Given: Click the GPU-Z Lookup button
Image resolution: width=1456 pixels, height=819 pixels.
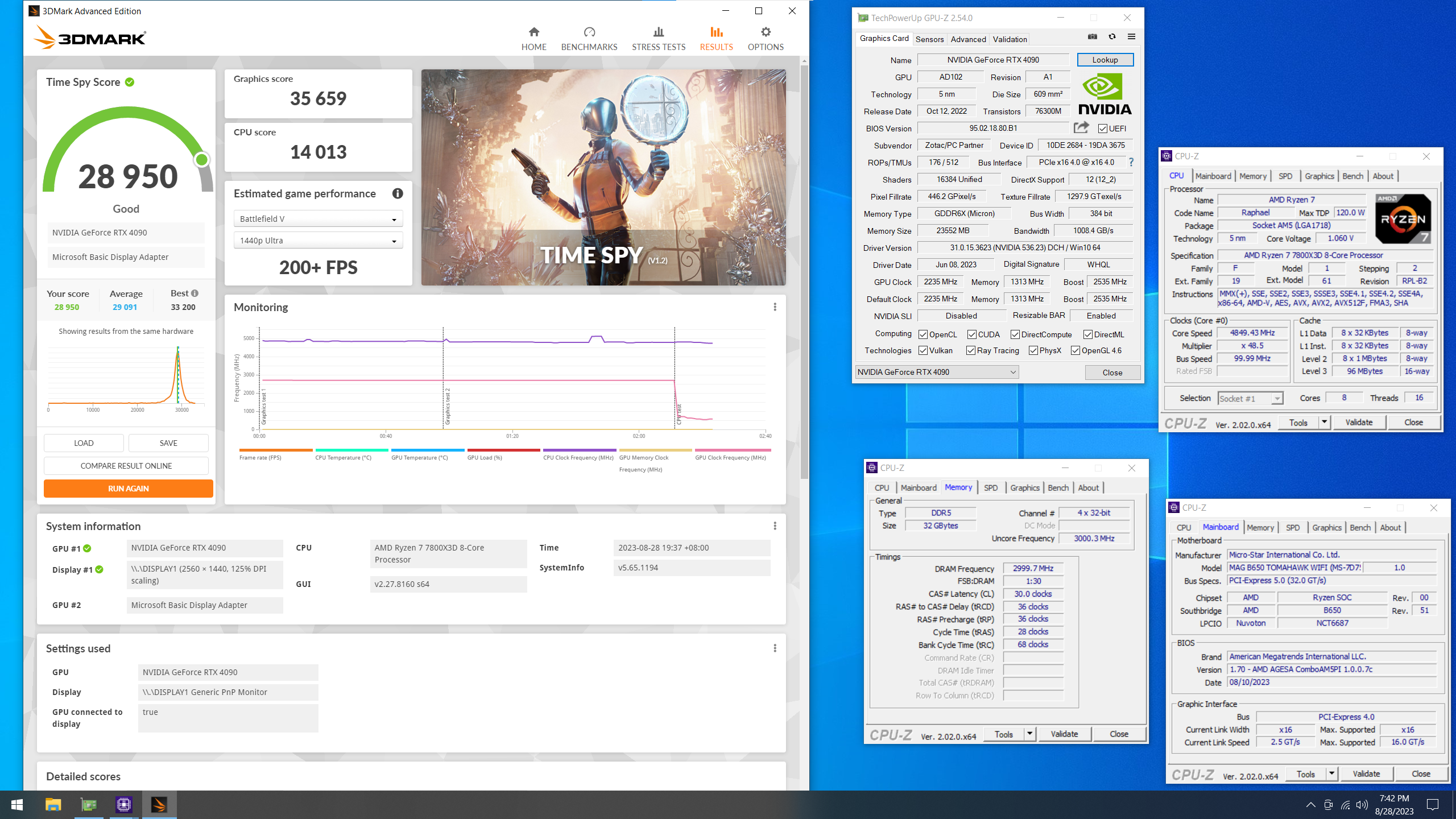Looking at the screenshot, I should coord(1105,60).
